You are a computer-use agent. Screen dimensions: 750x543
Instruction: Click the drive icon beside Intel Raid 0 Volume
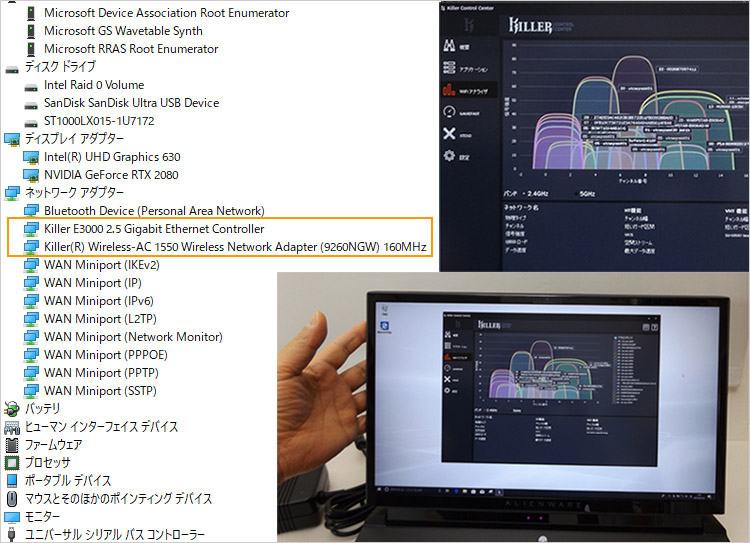click(x=31, y=86)
